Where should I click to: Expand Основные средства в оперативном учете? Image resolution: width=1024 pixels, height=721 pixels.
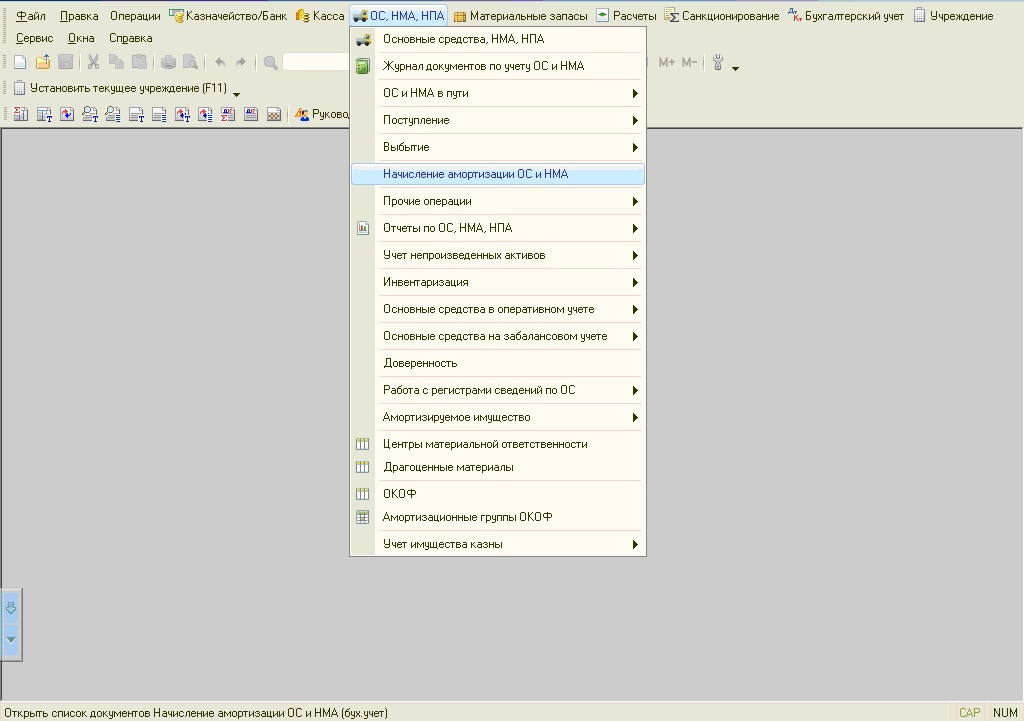498,309
